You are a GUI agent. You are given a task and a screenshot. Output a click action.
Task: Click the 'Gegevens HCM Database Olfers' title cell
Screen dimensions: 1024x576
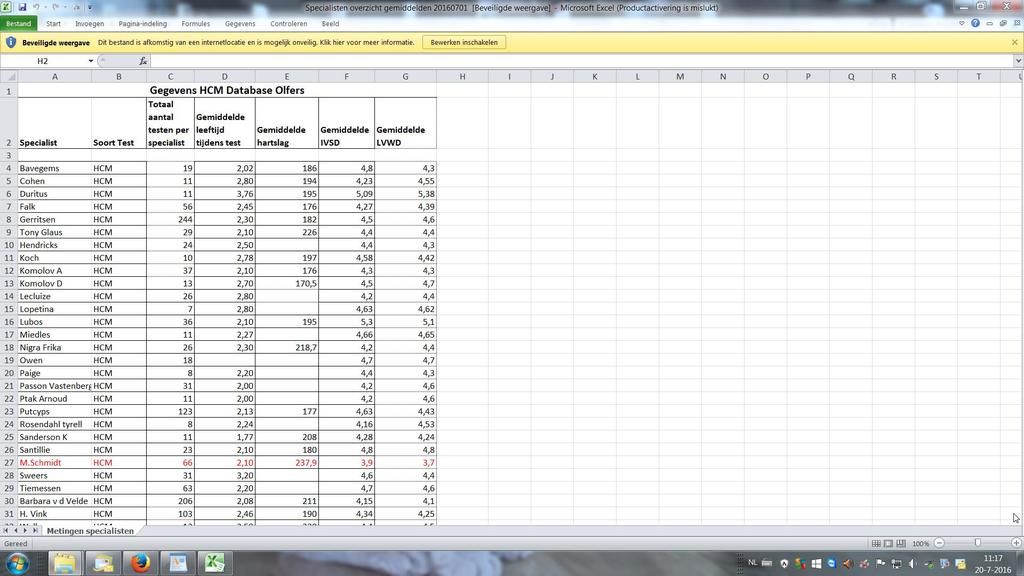coord(227,90)
